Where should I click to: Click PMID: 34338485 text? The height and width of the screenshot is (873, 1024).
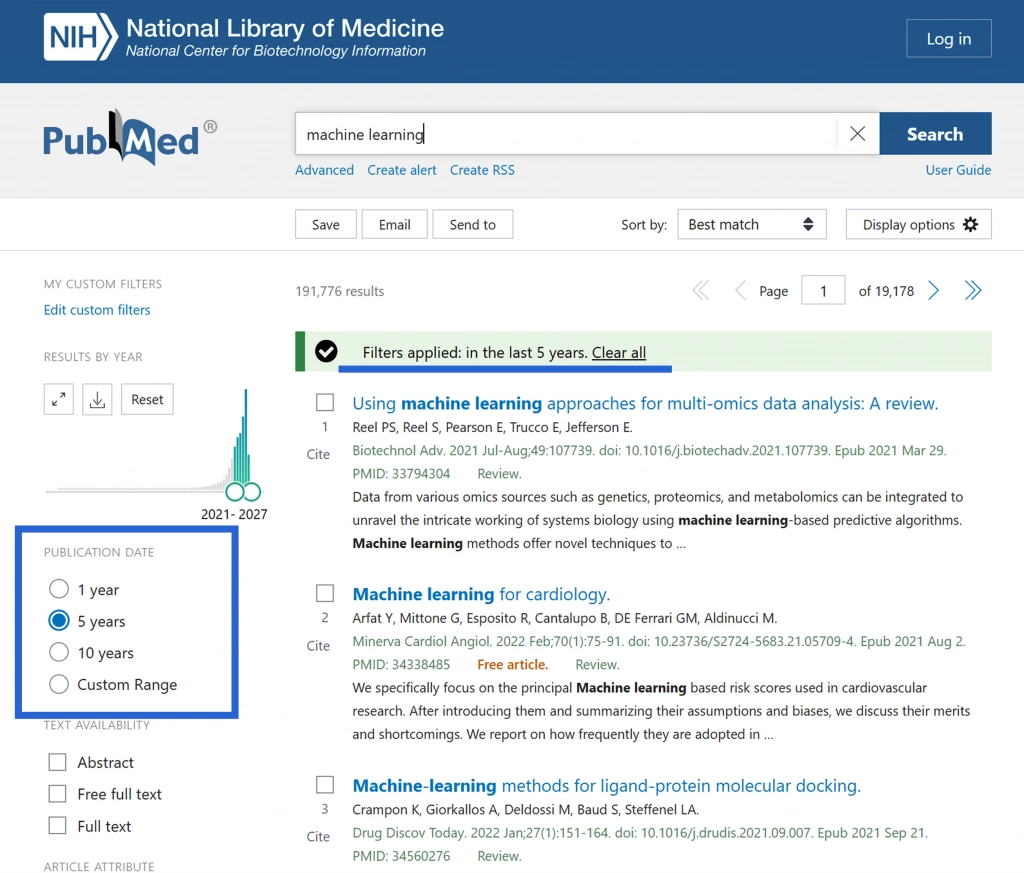401,664
